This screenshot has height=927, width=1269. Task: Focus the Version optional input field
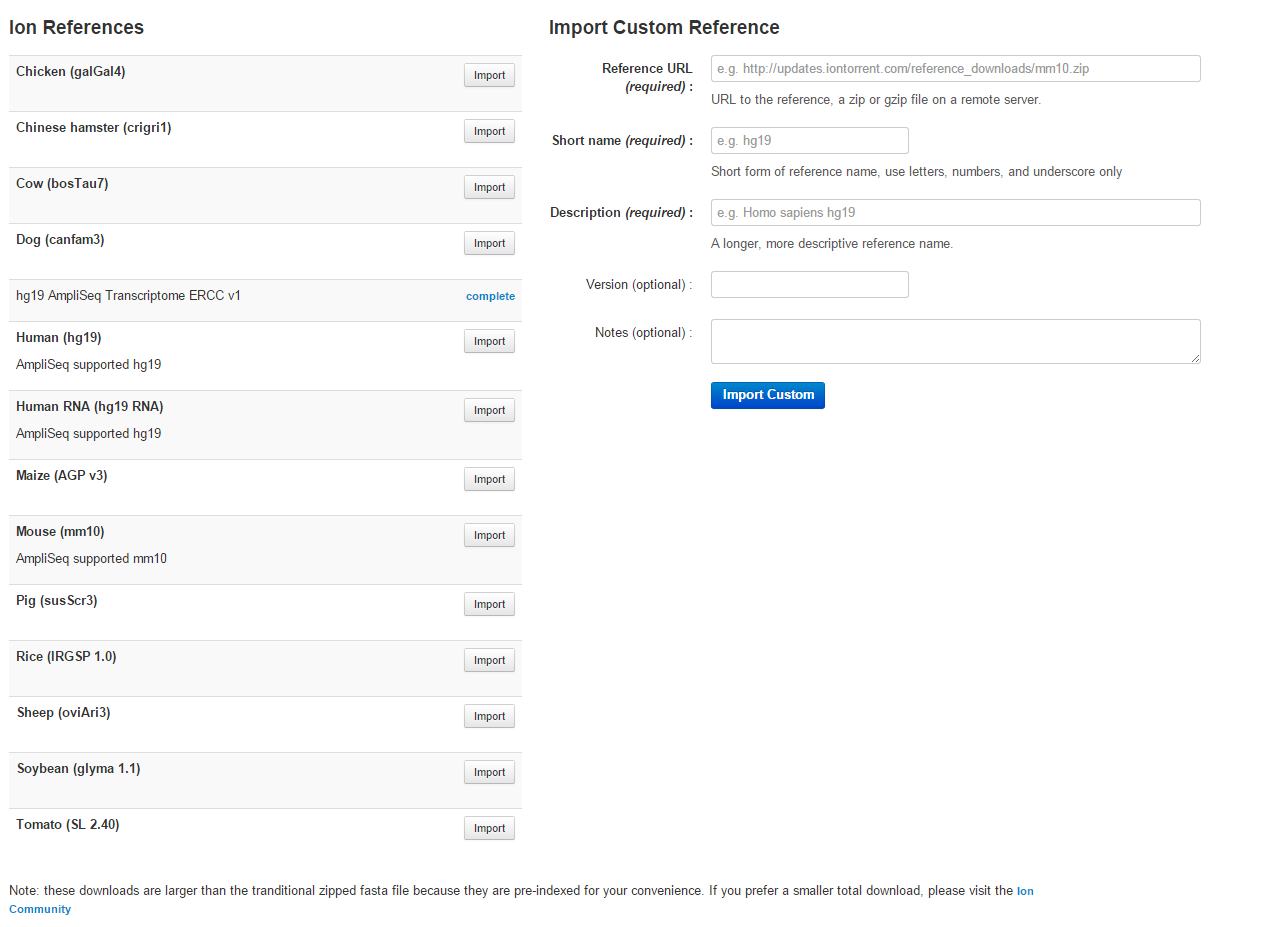(x=809, y=284)
